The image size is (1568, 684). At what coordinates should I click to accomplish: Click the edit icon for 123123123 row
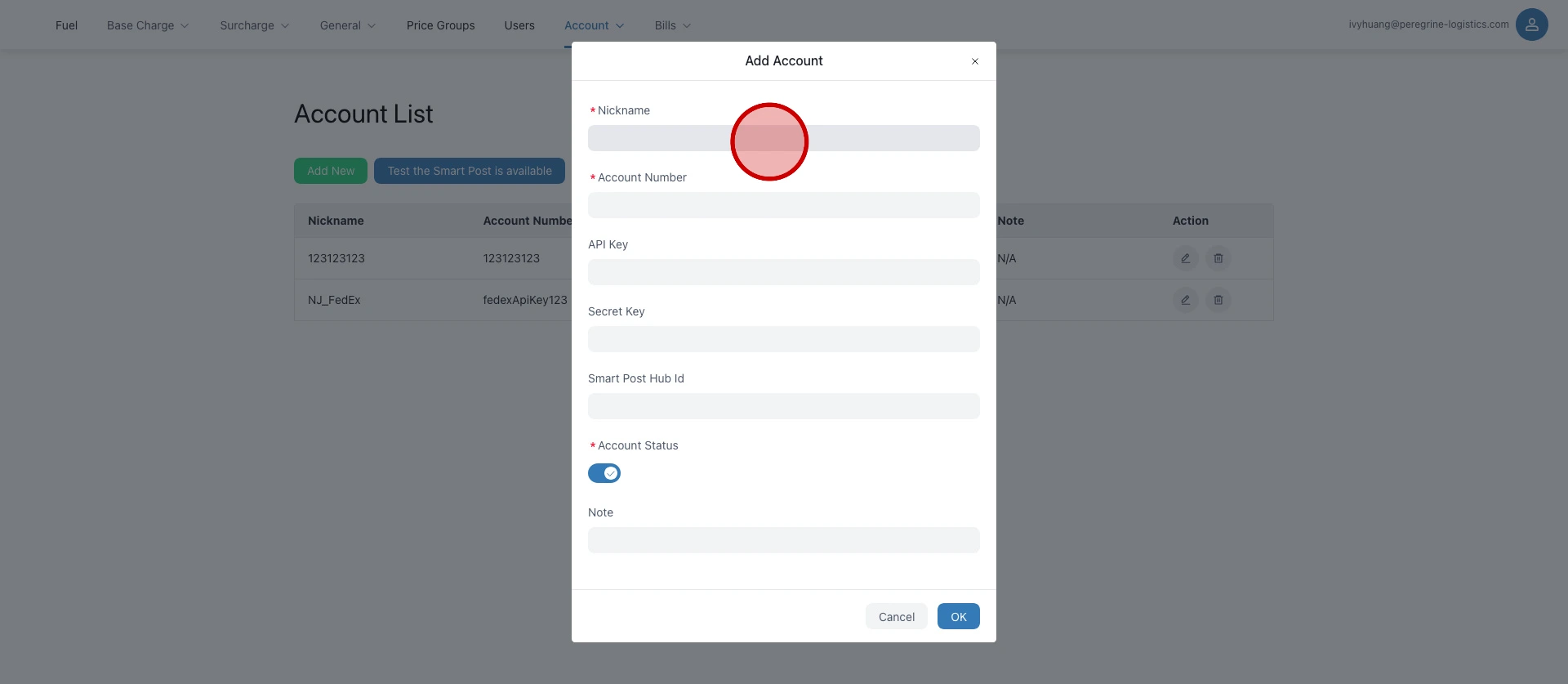(x=1185, y=258)
